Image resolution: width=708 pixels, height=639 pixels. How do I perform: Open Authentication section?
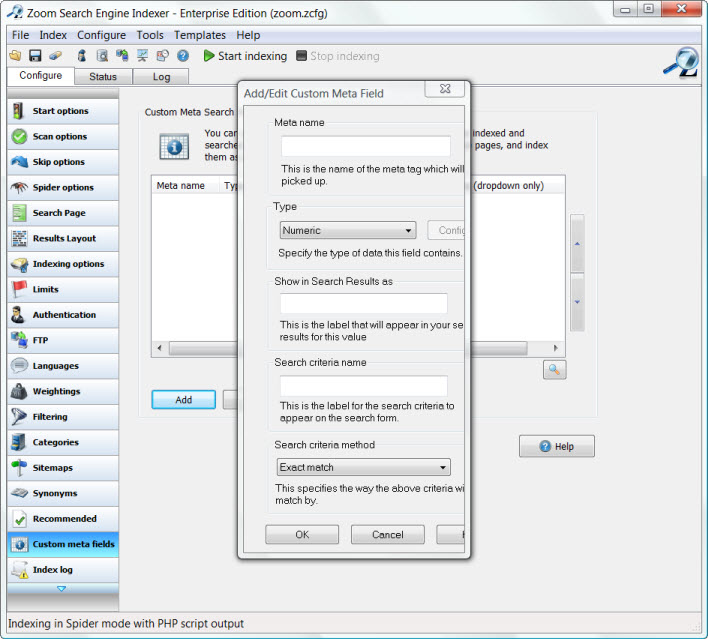coord(63,315)
